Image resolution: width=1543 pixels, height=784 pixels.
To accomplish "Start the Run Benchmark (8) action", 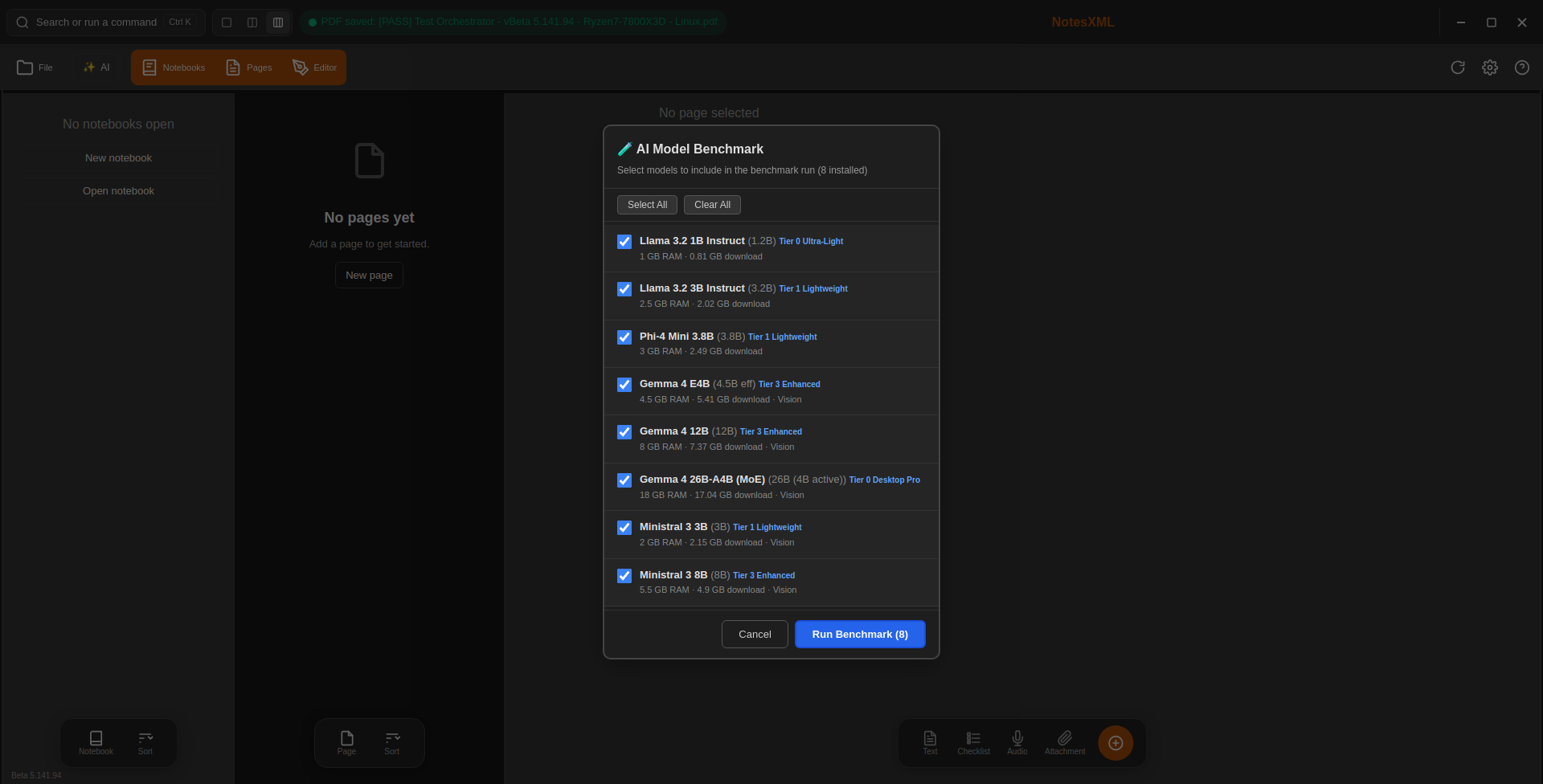I will [860, 635].
